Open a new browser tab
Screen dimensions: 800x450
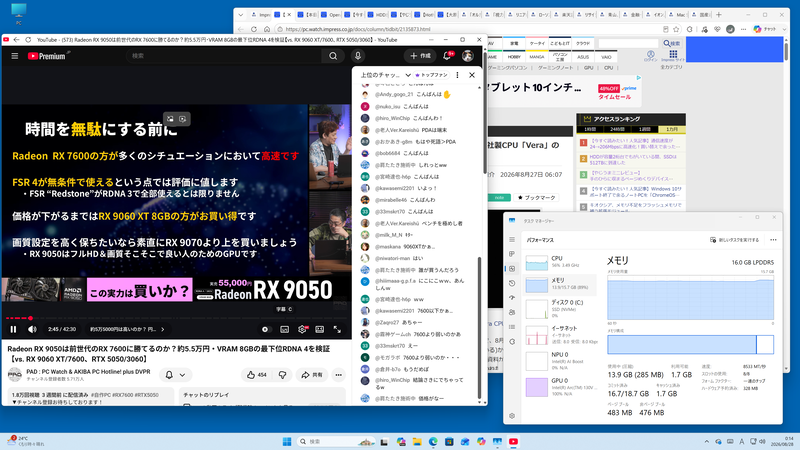(x=719, y=15)
